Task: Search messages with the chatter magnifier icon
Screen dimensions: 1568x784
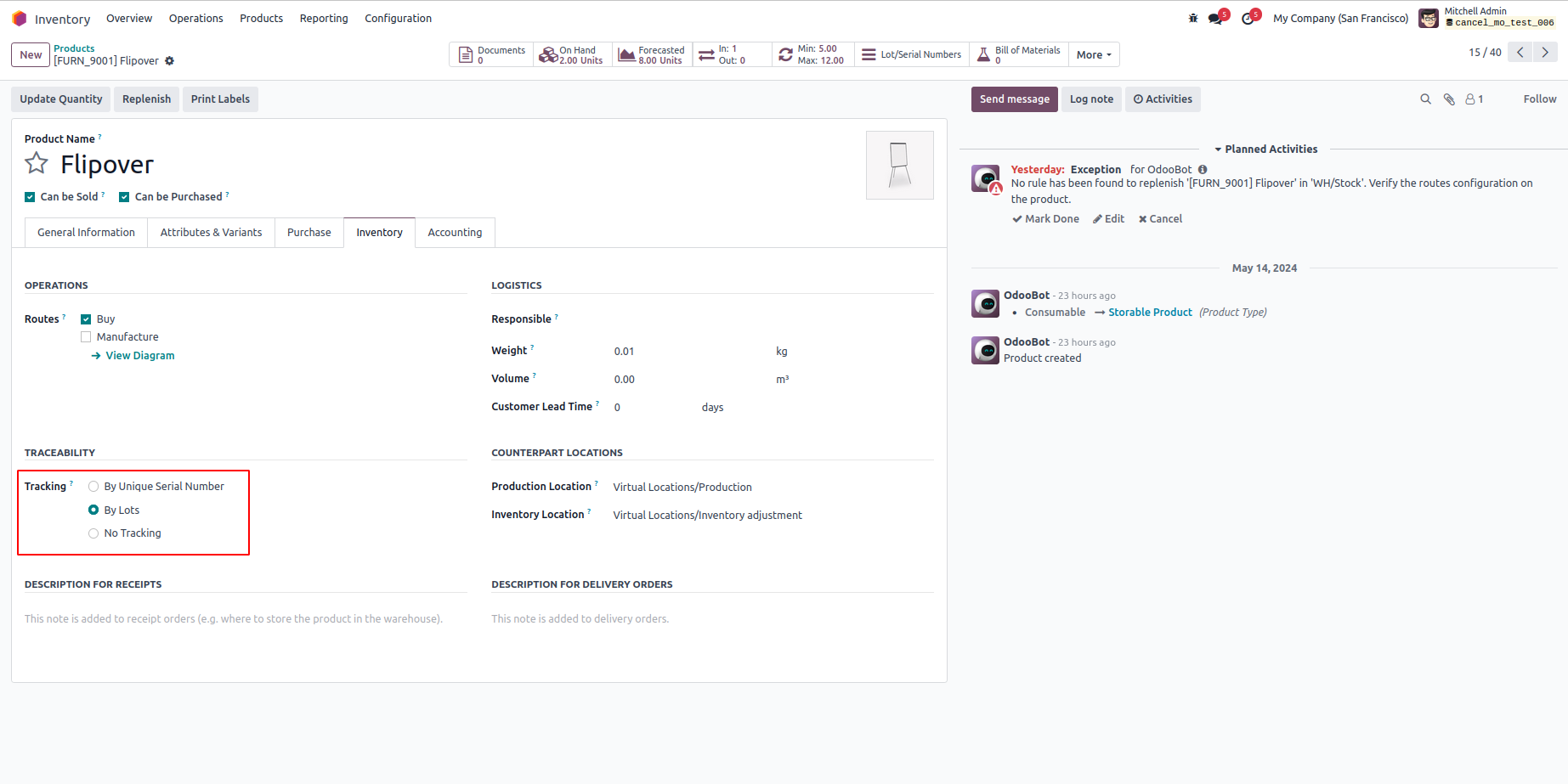Action: click(x=1425, y=99)
